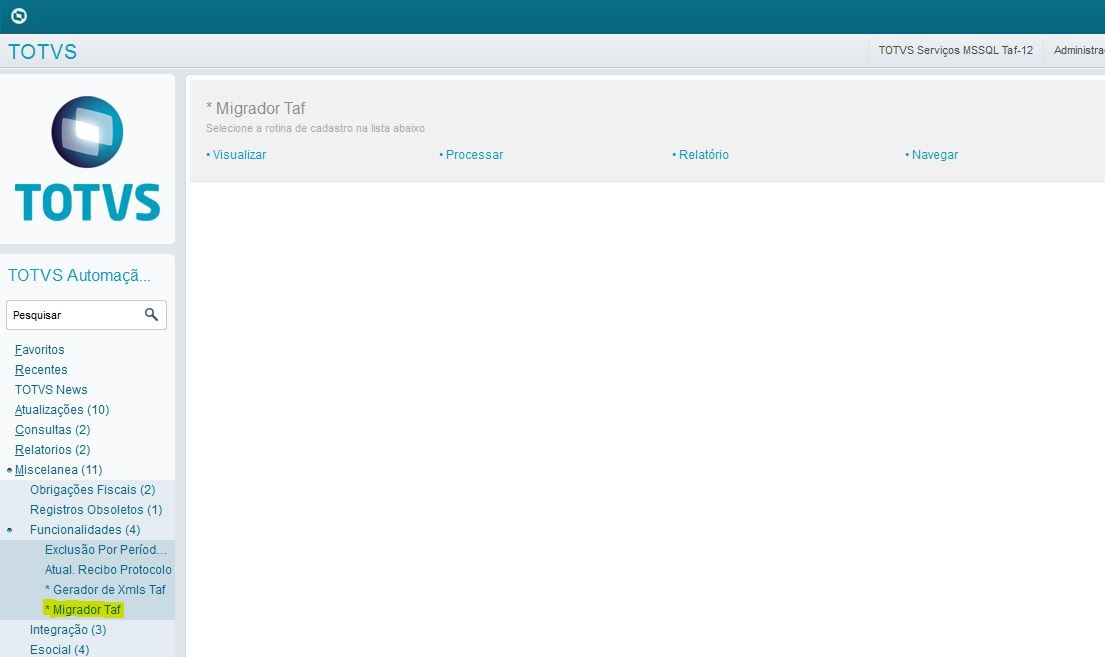Expand Esocial (4) submenu

pyautogui.click(x=59, y=649)
